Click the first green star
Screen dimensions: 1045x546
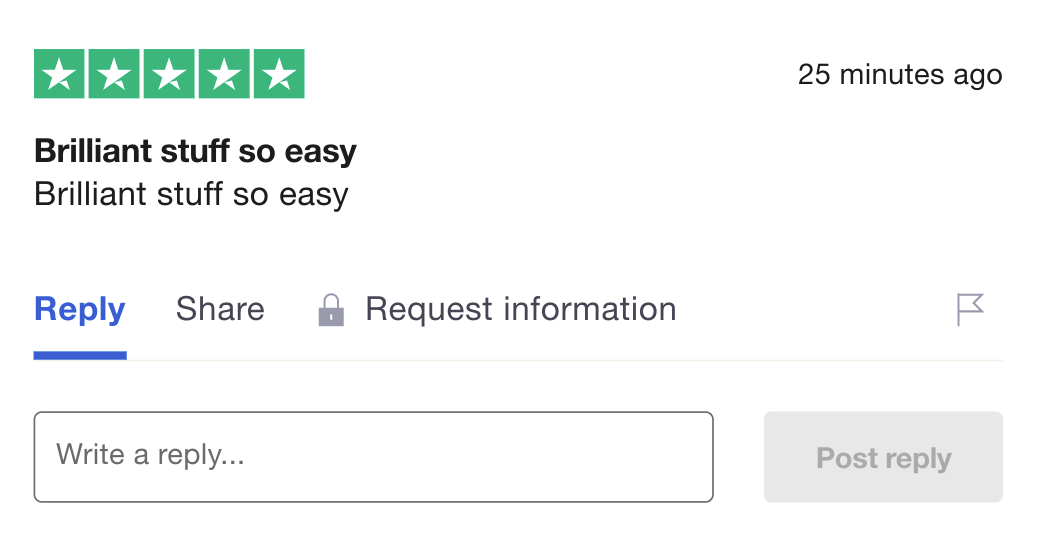coord(60,74)
